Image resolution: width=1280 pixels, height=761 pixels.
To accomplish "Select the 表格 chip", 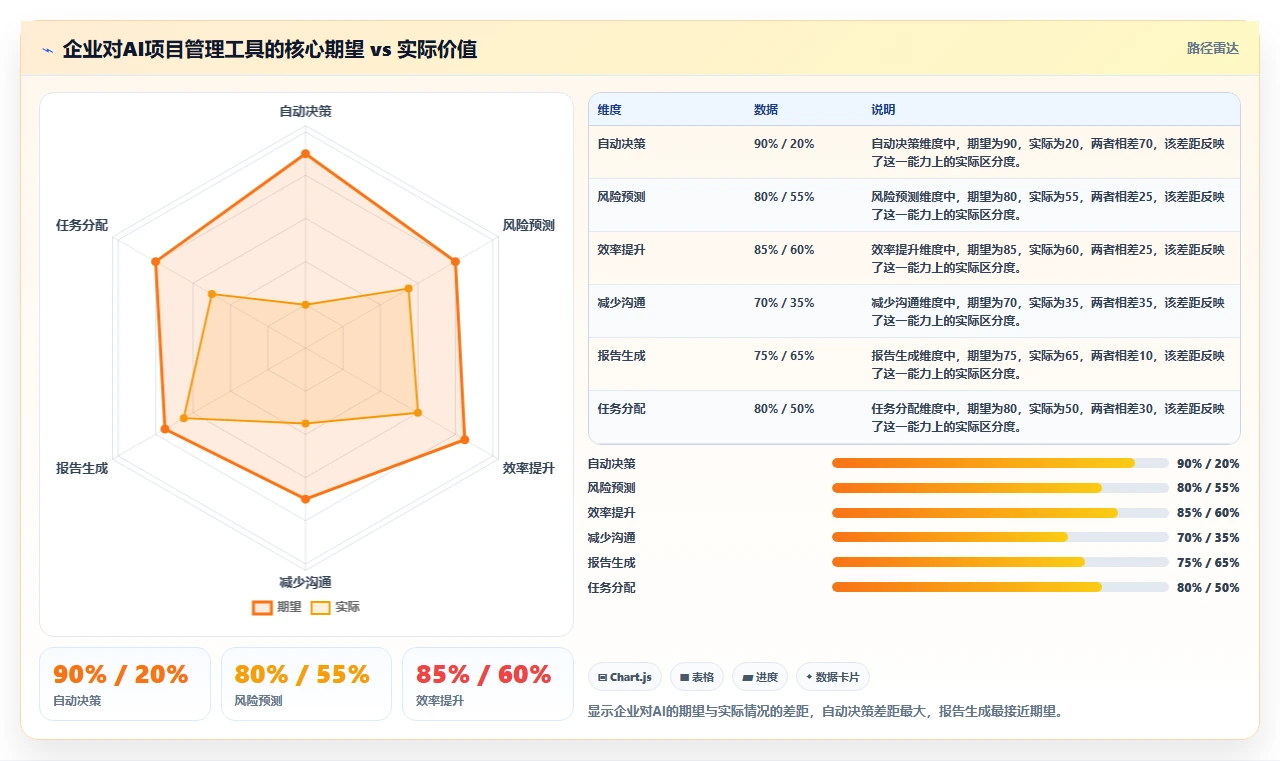I will pos(697,677).
